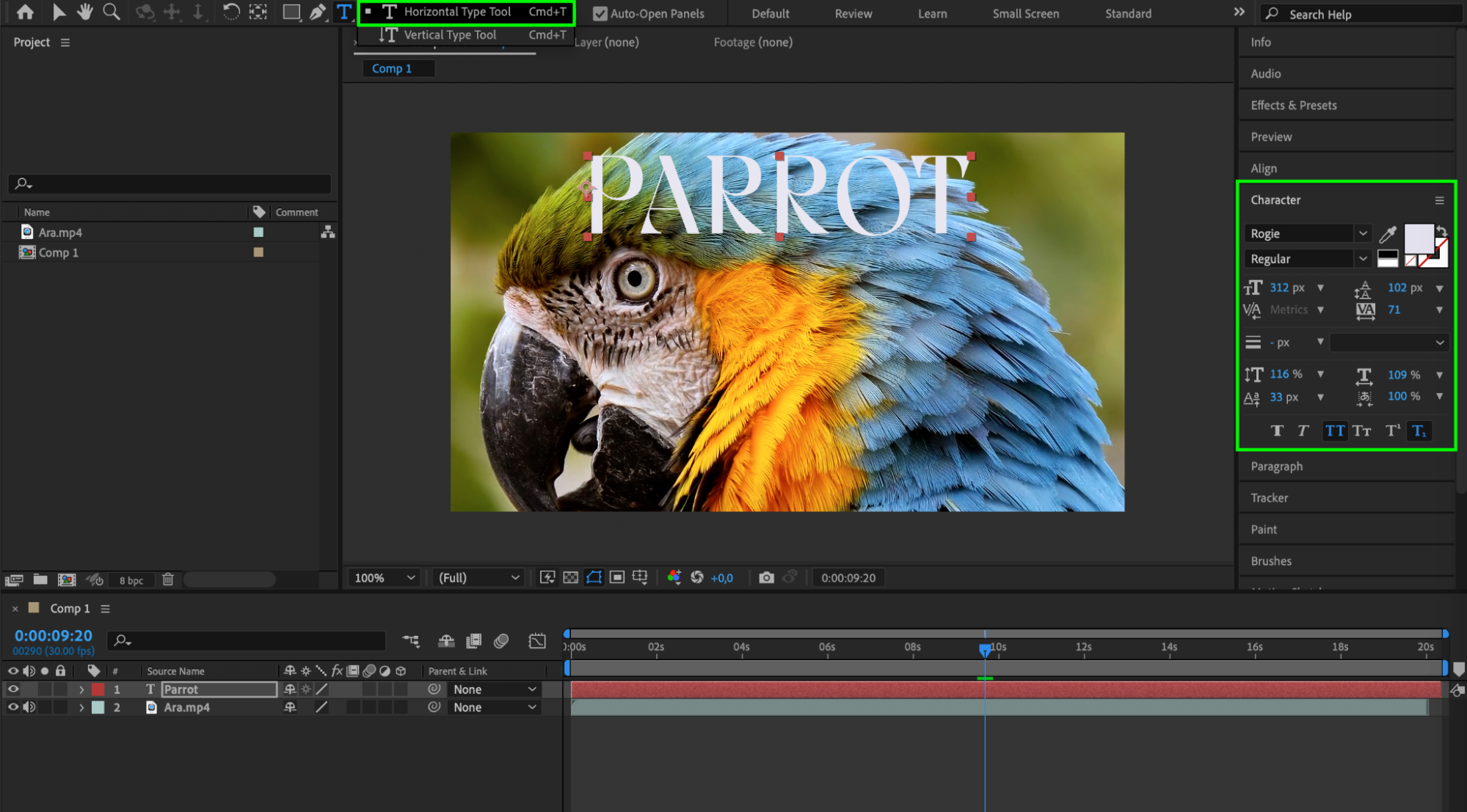Select the Hand tool
This screenshot has height=812, width=1467.
(x=85, y=12)
